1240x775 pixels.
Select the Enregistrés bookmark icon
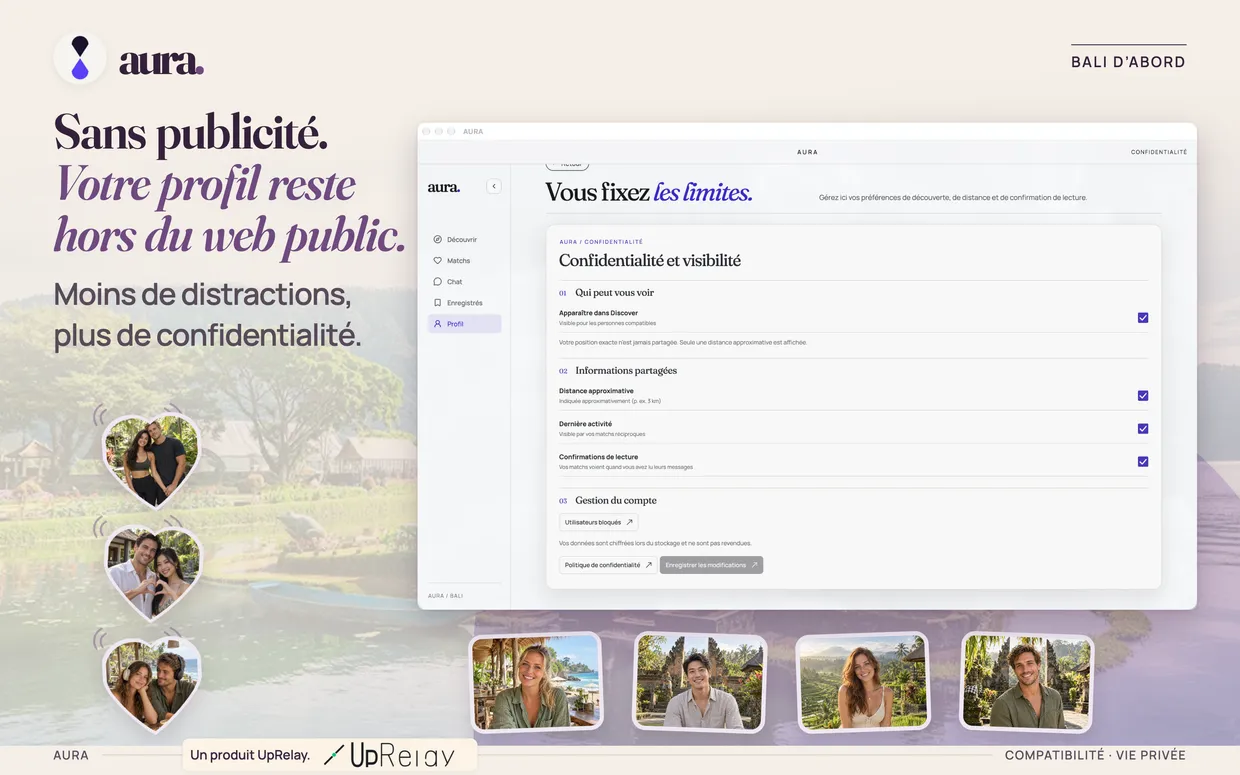tap(437, 303)
